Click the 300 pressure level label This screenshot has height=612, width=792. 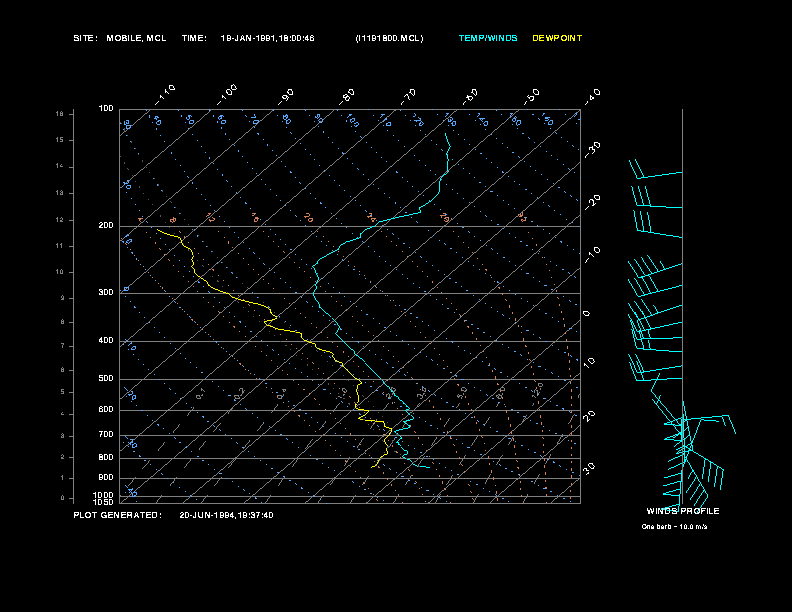(106, 292)
